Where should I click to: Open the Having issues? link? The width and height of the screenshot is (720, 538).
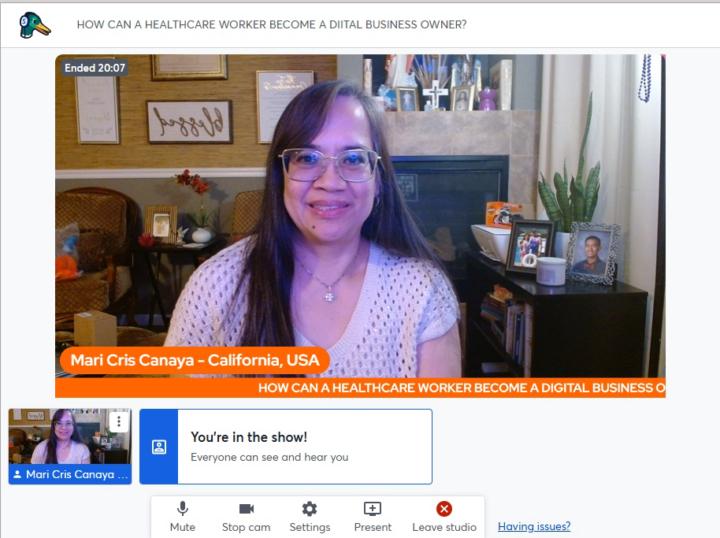click(534, 526)
